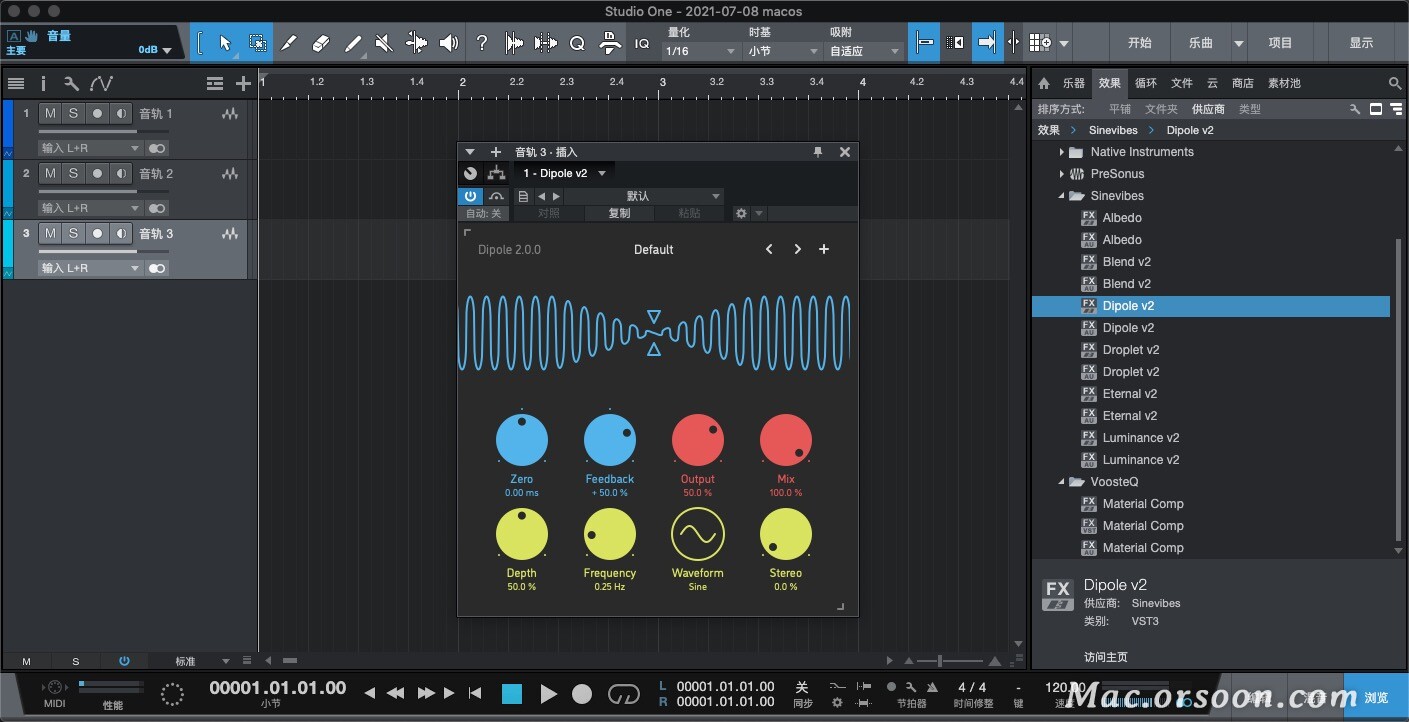Viewport: 1409px width, 722px height.
Task: Collapse the Sinevibes folder
Action: coord(1062,196)
